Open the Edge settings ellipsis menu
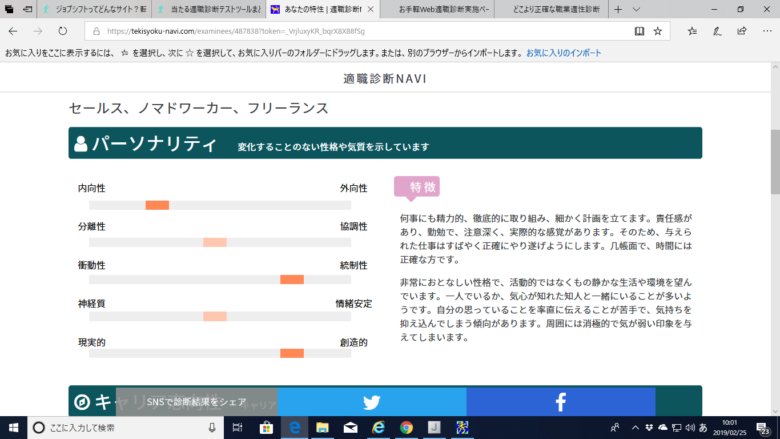 pos(767,31)
